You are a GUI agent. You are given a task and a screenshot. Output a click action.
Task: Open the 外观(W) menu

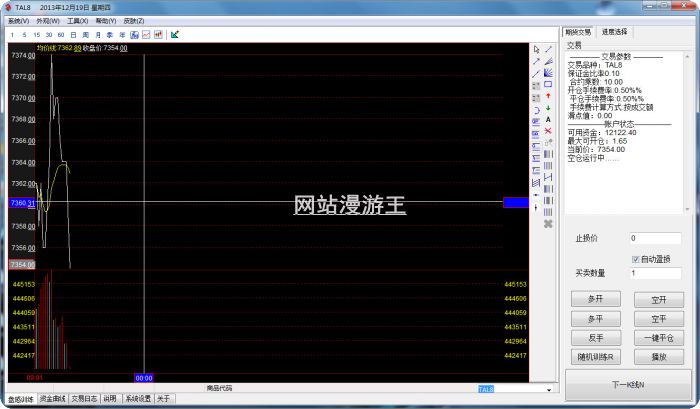click(48, 21)
